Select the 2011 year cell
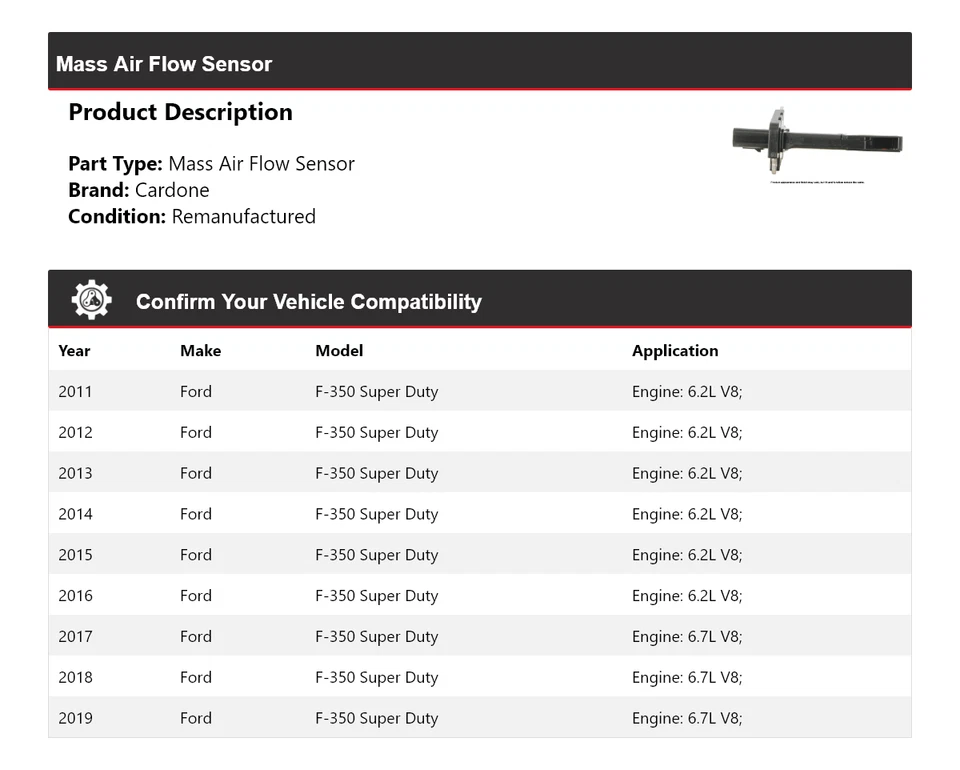 [75, 392]
